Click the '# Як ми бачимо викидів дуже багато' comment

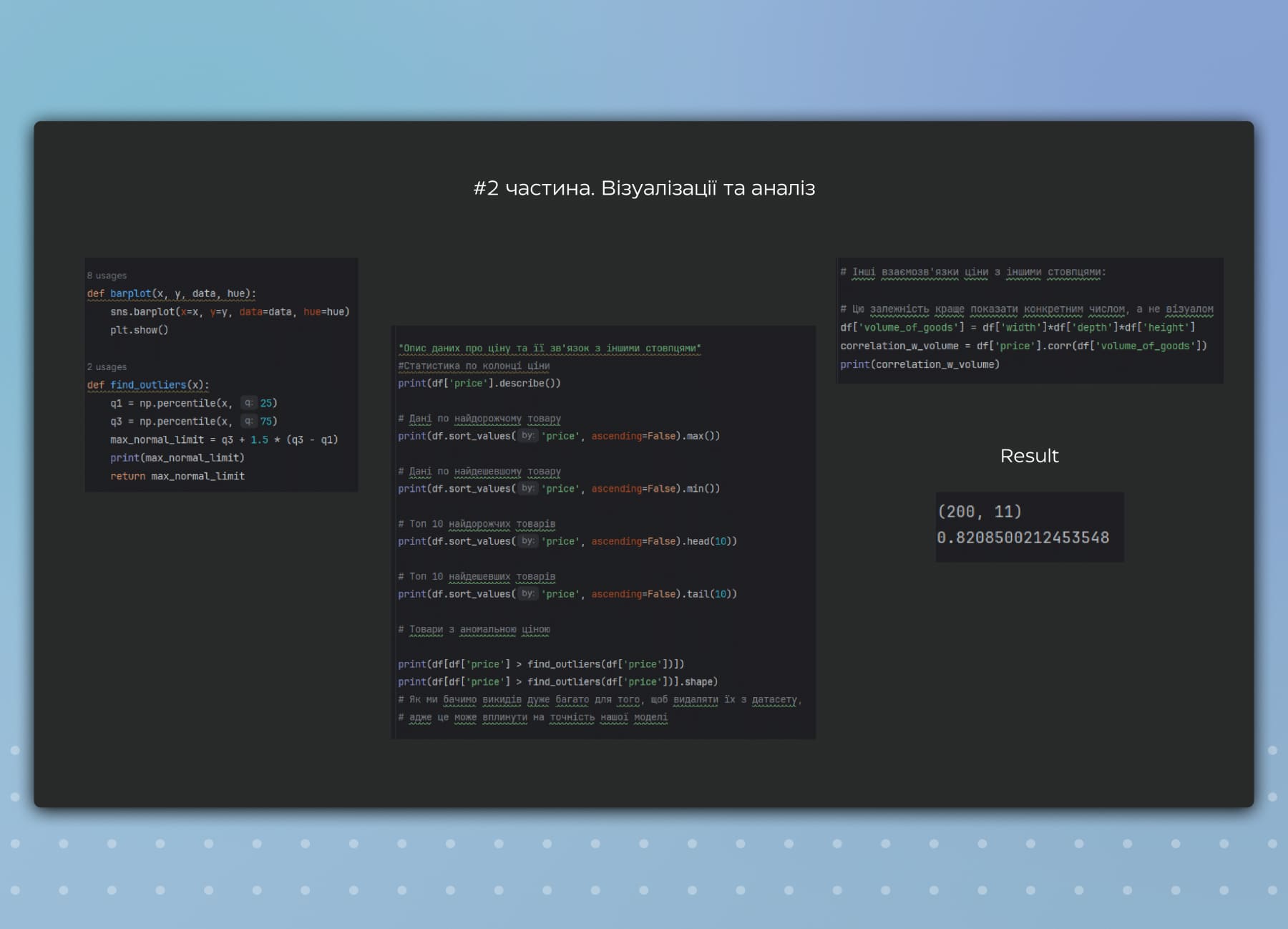(x=600, y=700)
